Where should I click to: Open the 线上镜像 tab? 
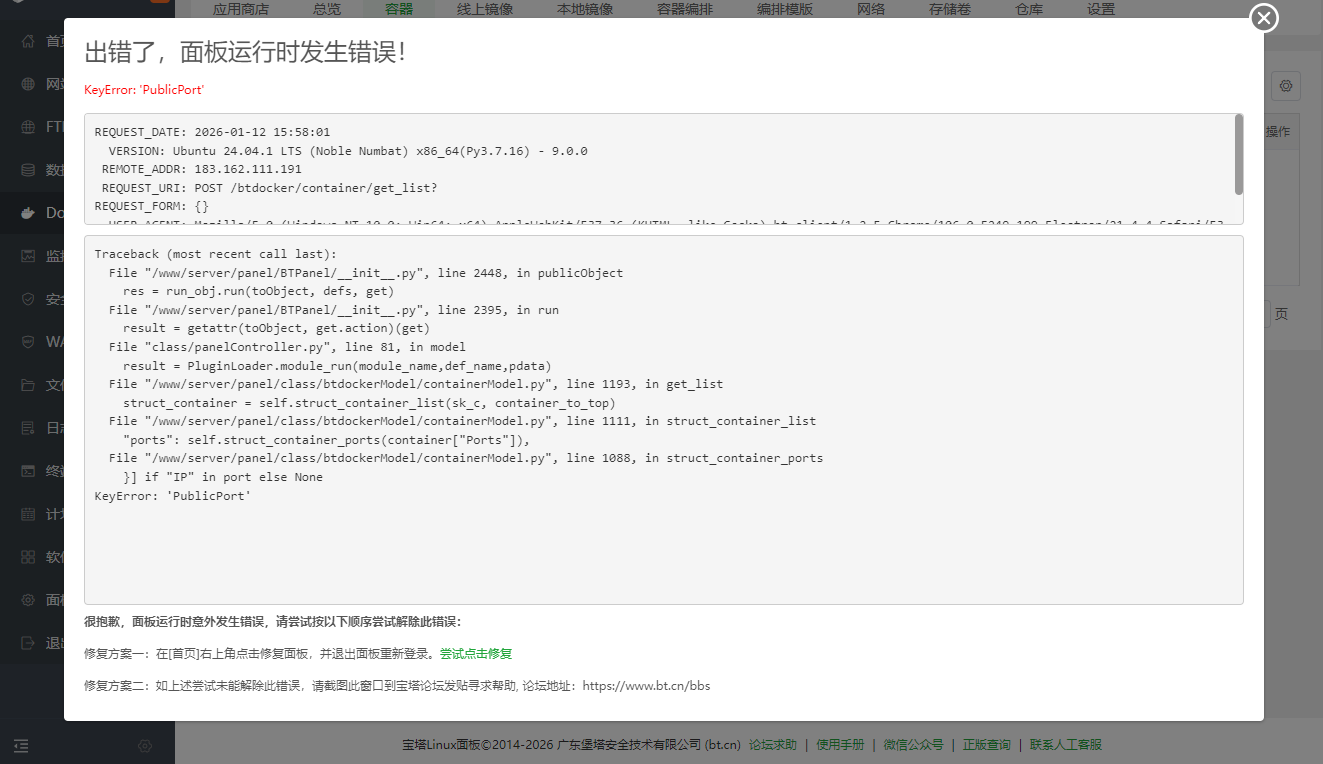[484, 8]
